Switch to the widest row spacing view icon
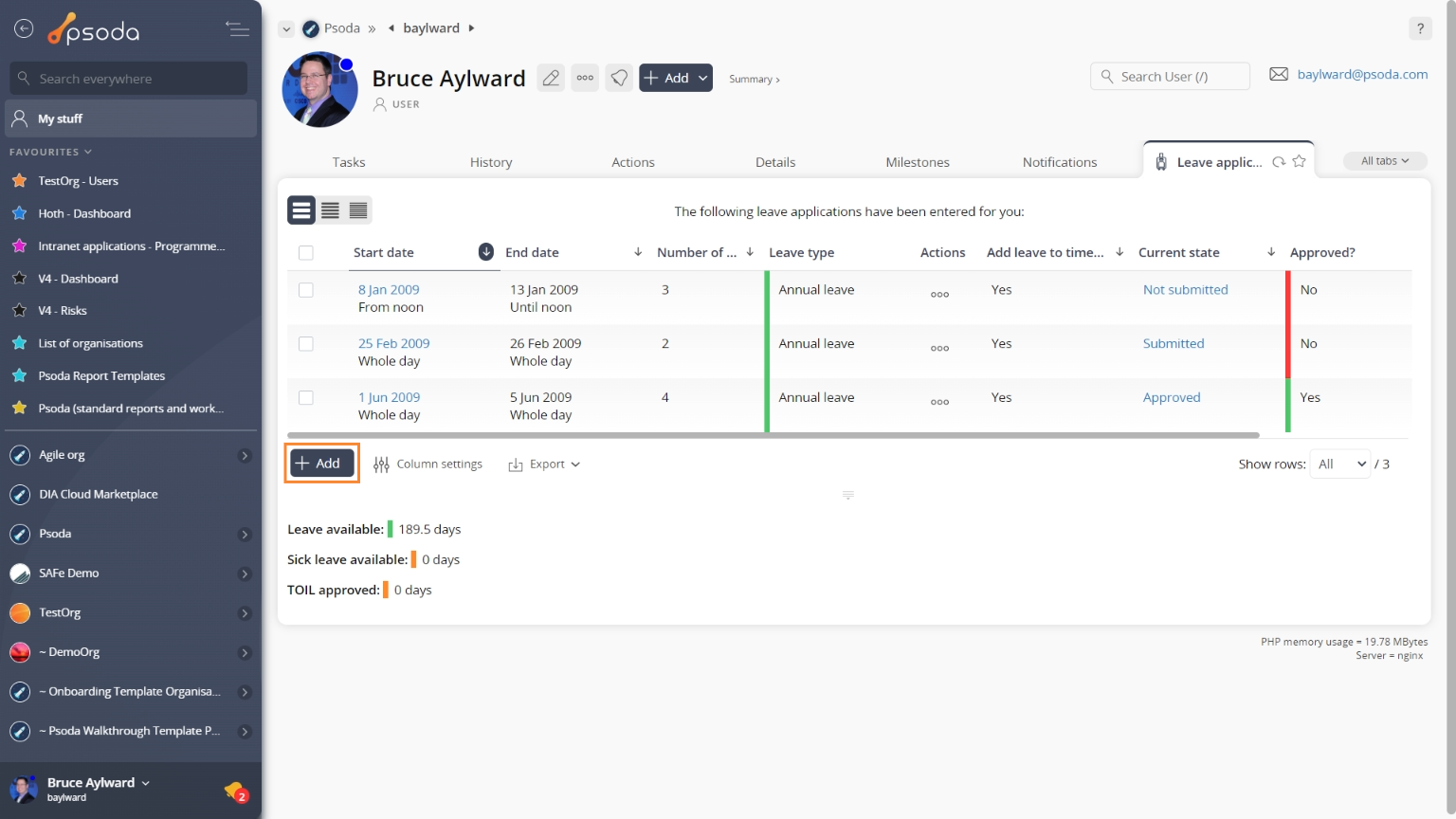The image size is (1456, 819). (x=301, y=210)
